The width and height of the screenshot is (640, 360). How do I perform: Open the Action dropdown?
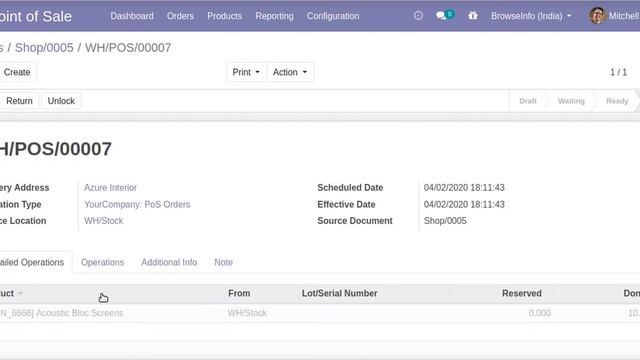coord(290,72)
